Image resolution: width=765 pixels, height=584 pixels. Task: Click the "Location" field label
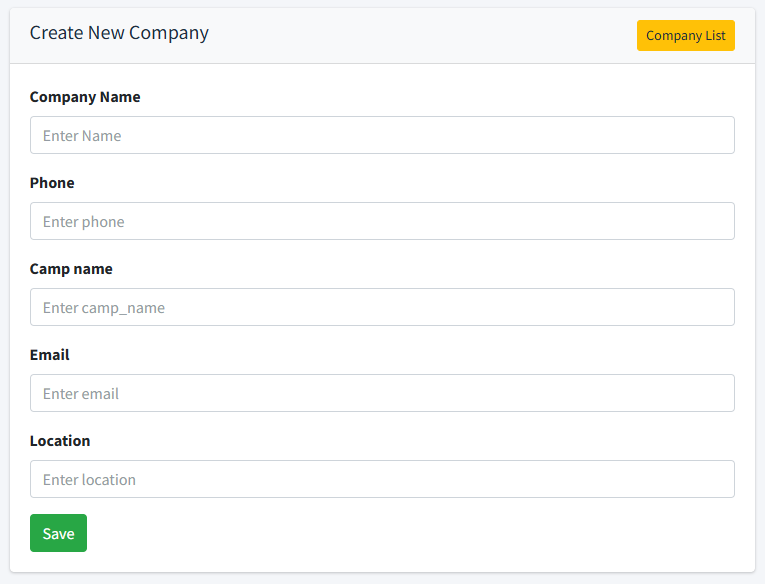(60, 441)
